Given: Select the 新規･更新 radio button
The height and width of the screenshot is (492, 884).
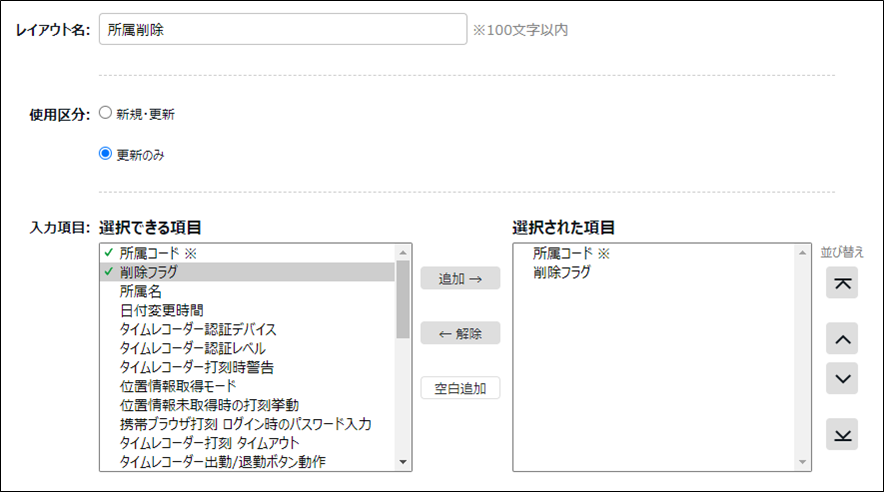Looking at the screenshot, I should [x=105, y=113].
